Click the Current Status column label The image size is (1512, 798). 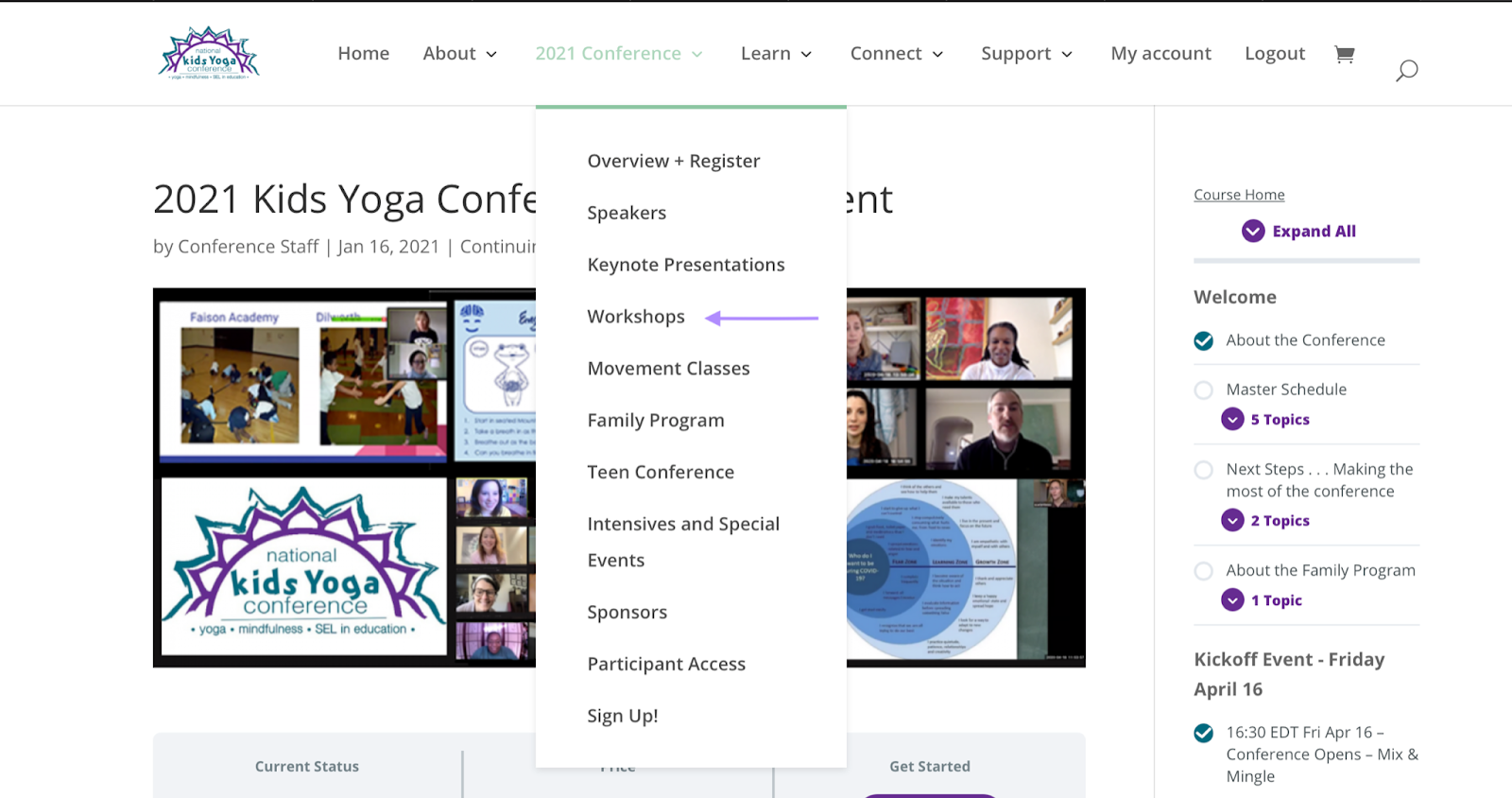click(307, 767)
